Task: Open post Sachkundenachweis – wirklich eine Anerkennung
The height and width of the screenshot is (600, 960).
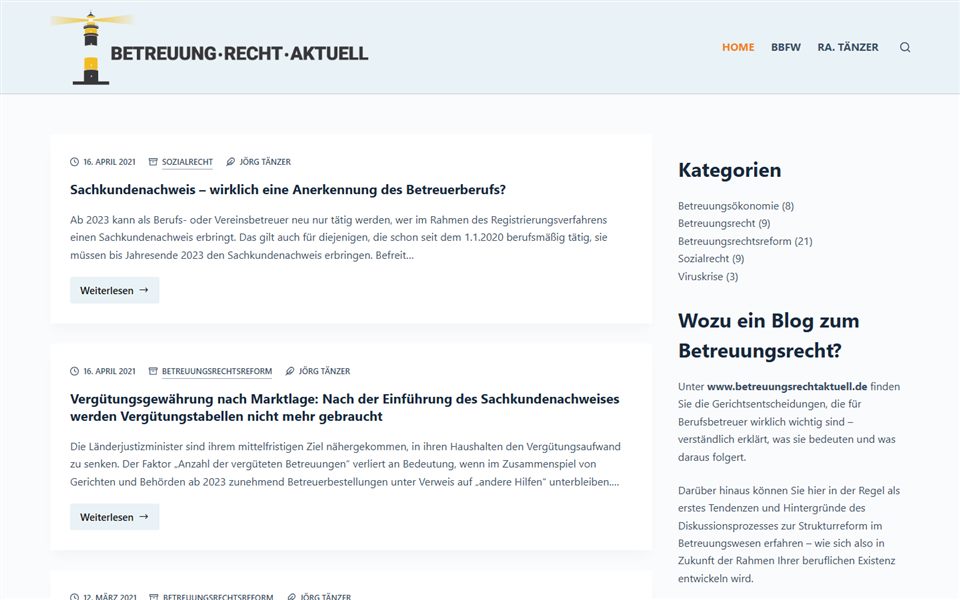Action: pyautogui.click(x=288, y=190)
